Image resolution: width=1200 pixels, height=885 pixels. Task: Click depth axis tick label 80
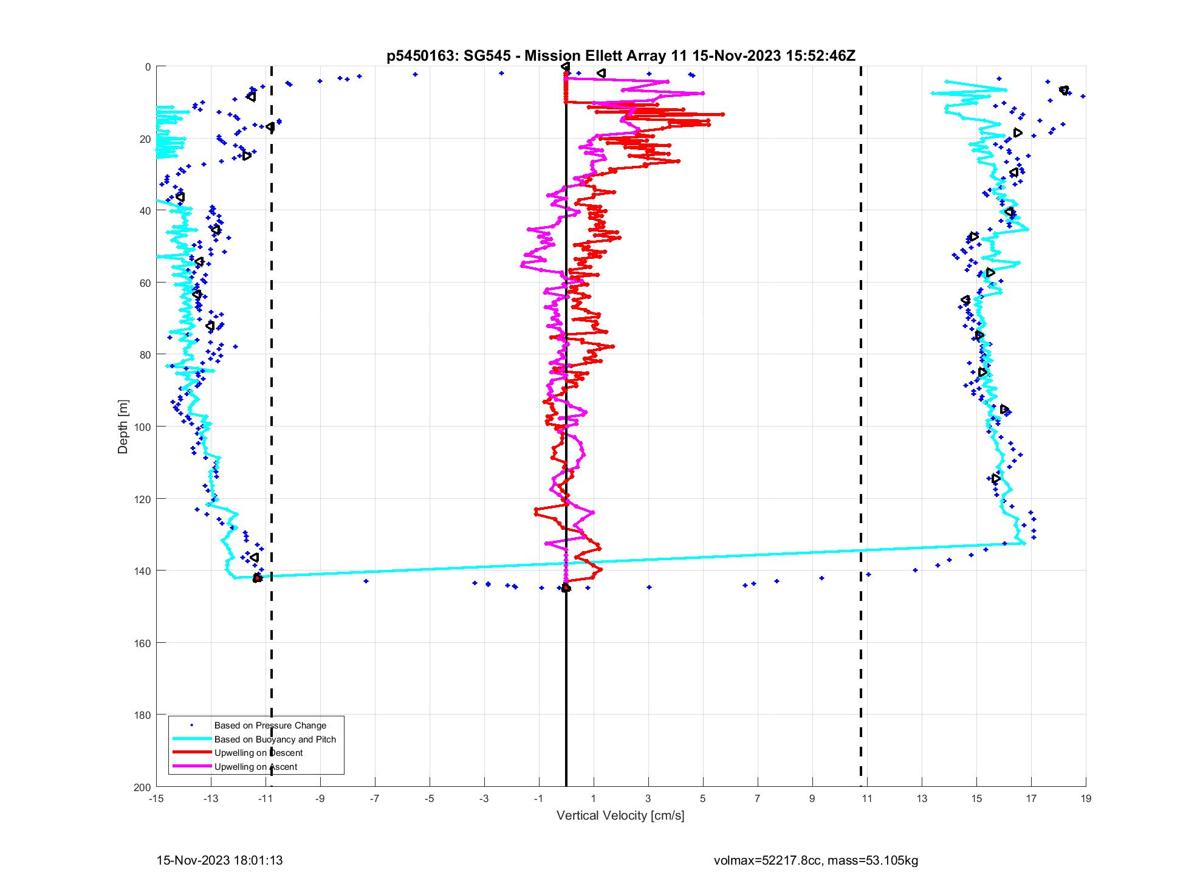tap(144, 355)
